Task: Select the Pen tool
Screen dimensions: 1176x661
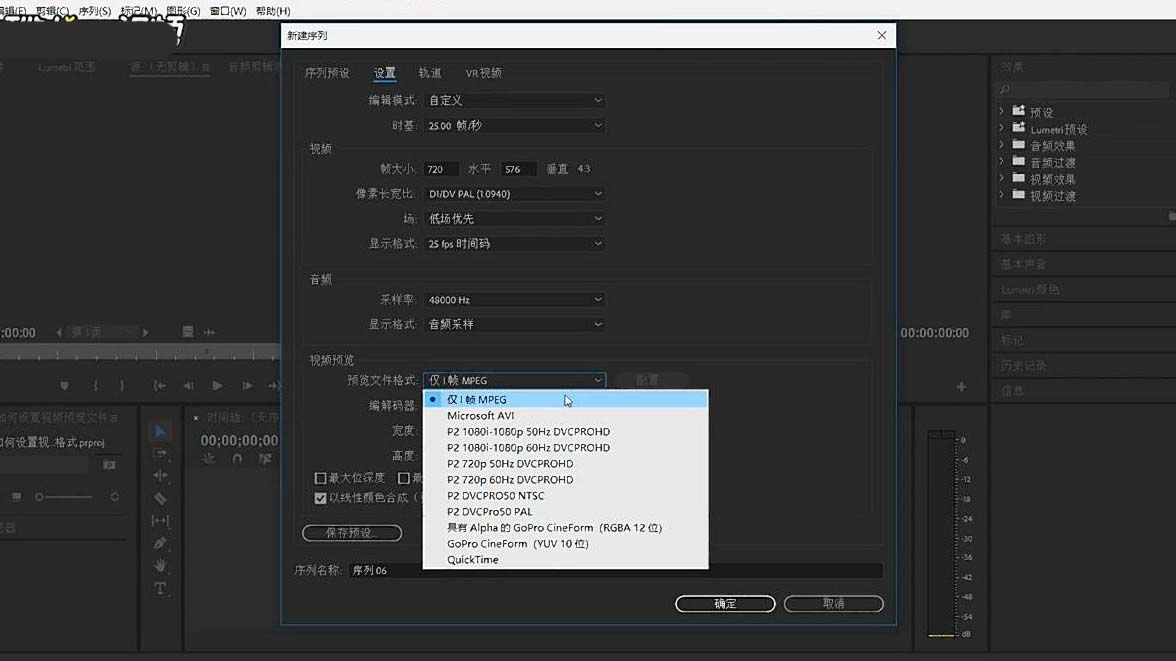Action: coord(160,543)
